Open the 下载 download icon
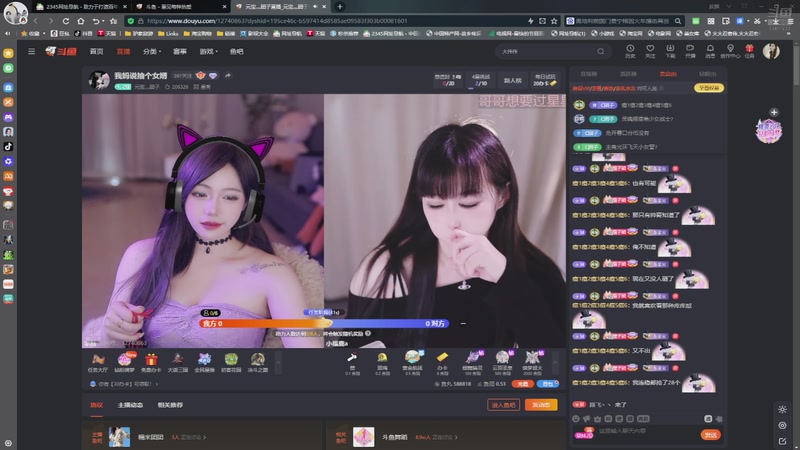The width and height of the screenshot is (800, 450). tap(670, 51)
